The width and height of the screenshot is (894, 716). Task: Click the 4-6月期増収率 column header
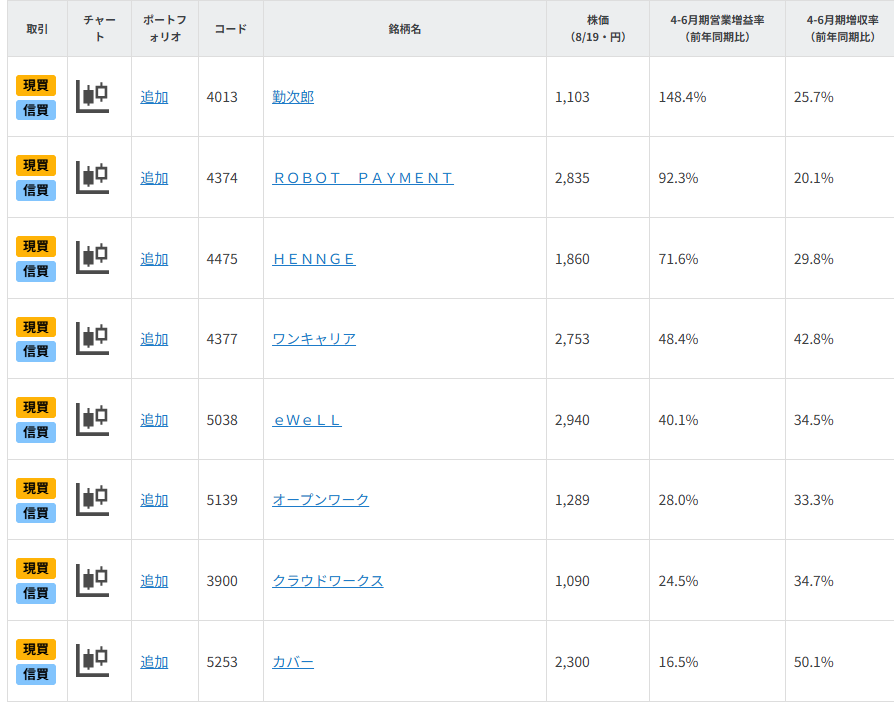842,29
